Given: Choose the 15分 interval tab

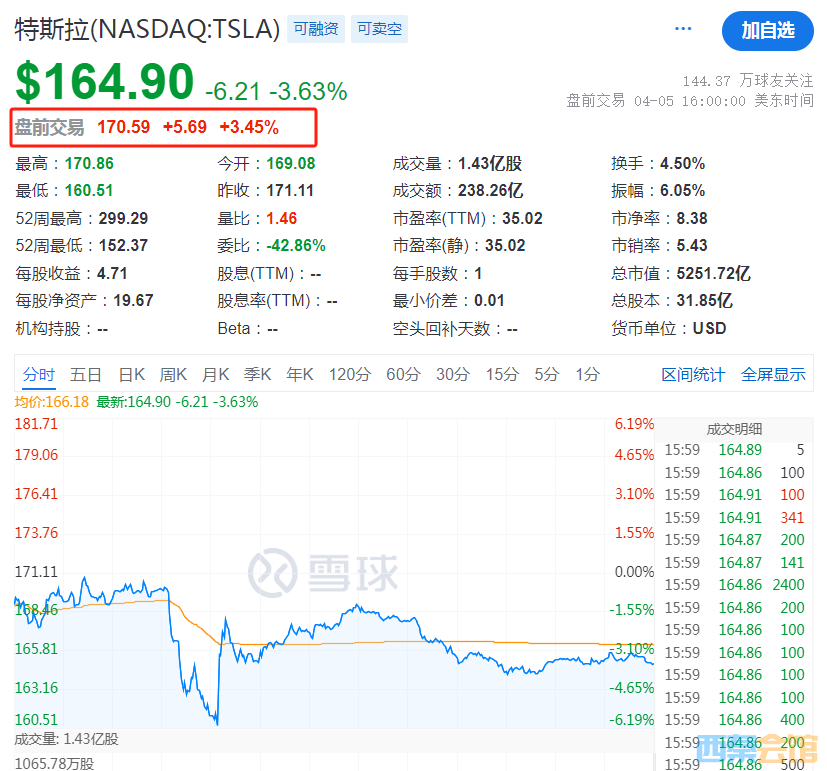Looking at the screenshot, I should (x=502, y=375).
